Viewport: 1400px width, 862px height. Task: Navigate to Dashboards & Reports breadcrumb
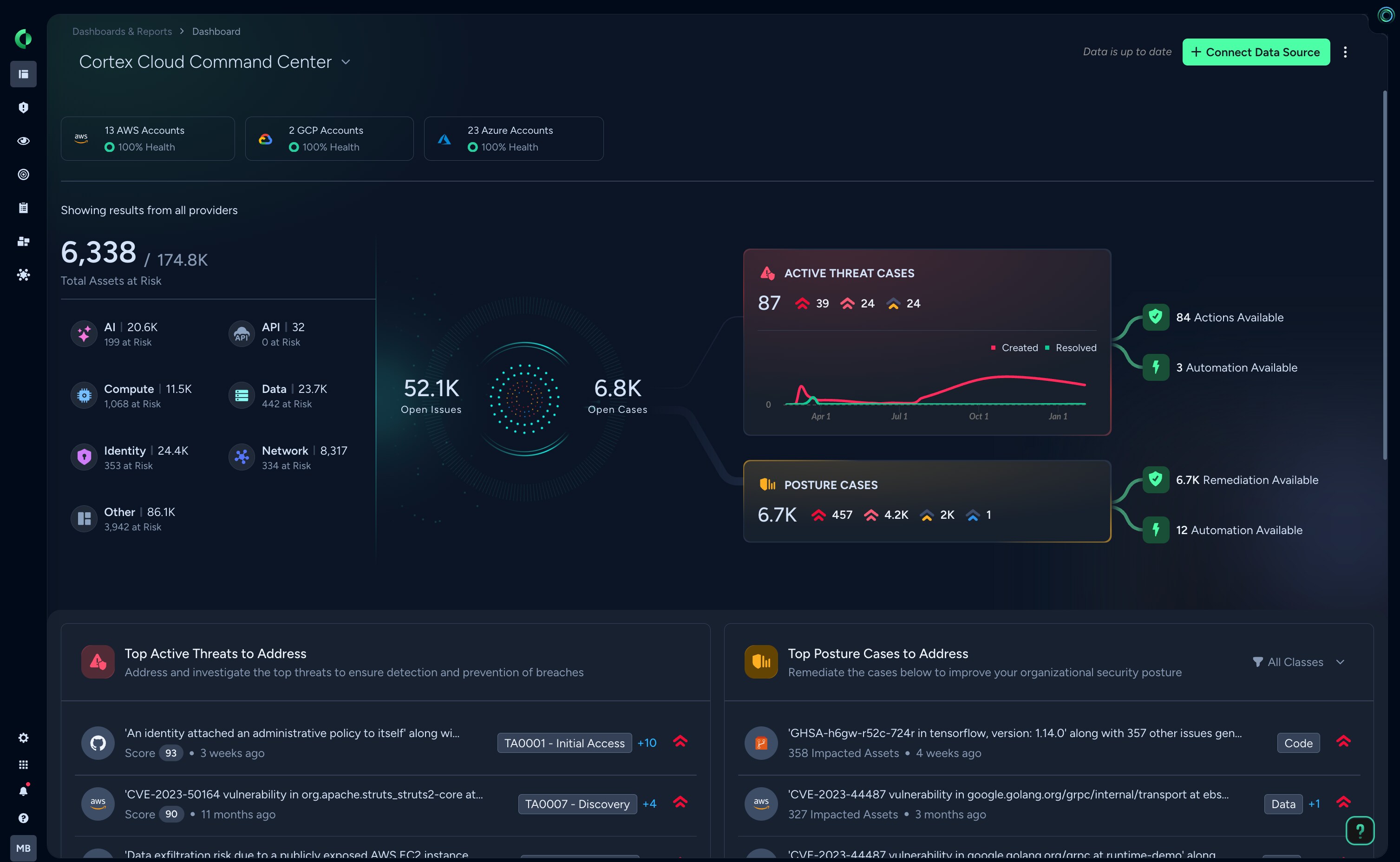click(x=121, y=32)
